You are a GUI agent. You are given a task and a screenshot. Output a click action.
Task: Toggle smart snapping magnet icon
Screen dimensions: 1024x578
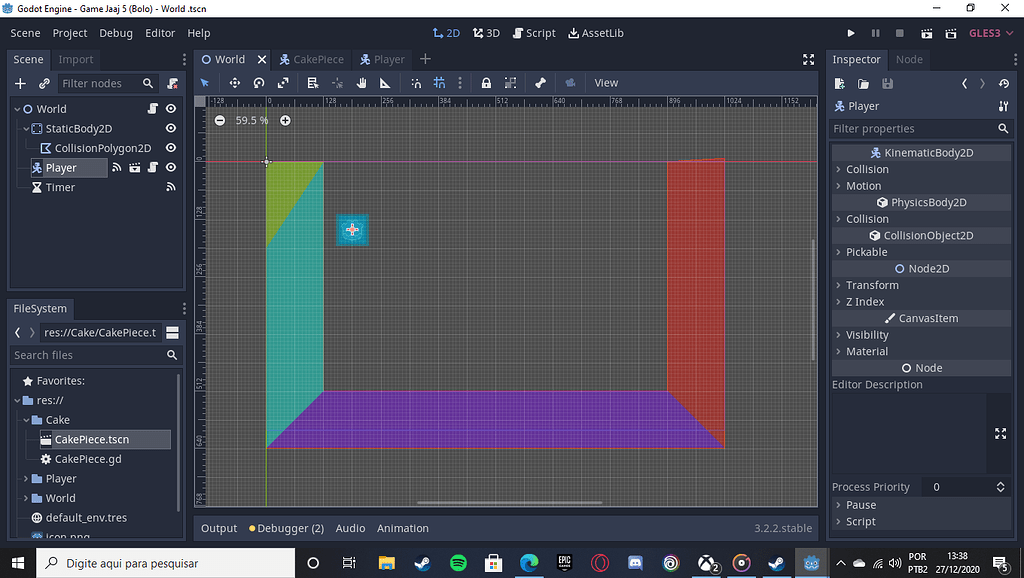pos(416,83)
